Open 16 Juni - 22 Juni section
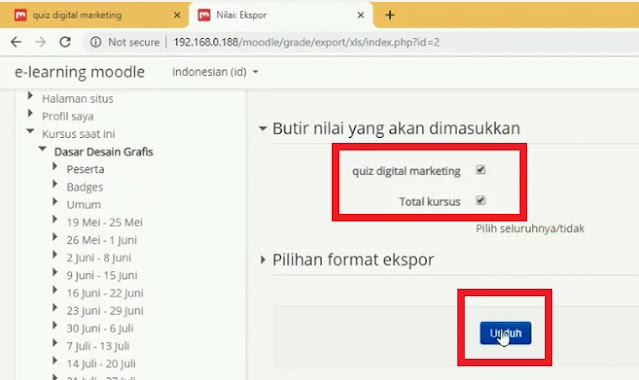Viewport: 639px width, 380px height. (x=105, y=293)
